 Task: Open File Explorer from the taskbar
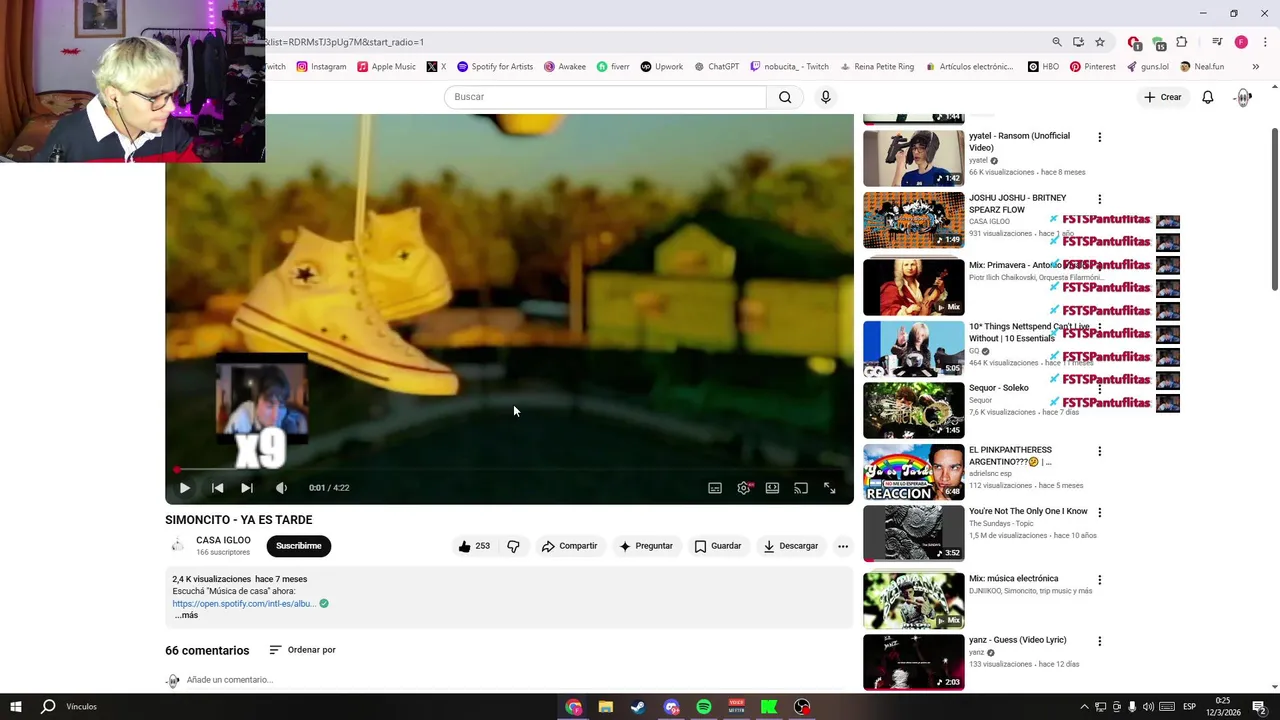point(606,707)
